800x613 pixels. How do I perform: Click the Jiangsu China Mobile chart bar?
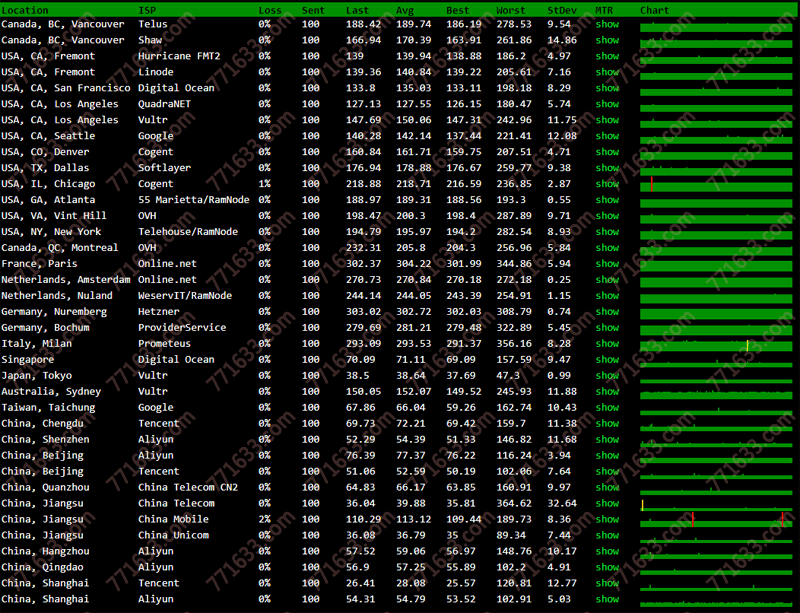pyautogui.click(x=716, y=519)
